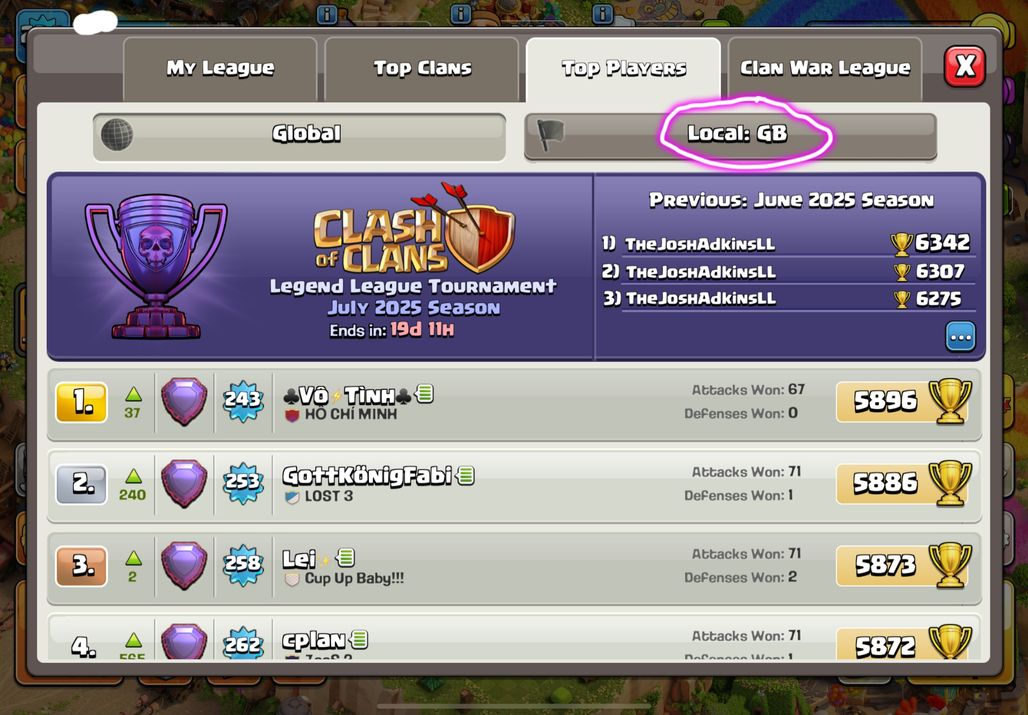Expand previous season results with blue dots button

[960, 338]
